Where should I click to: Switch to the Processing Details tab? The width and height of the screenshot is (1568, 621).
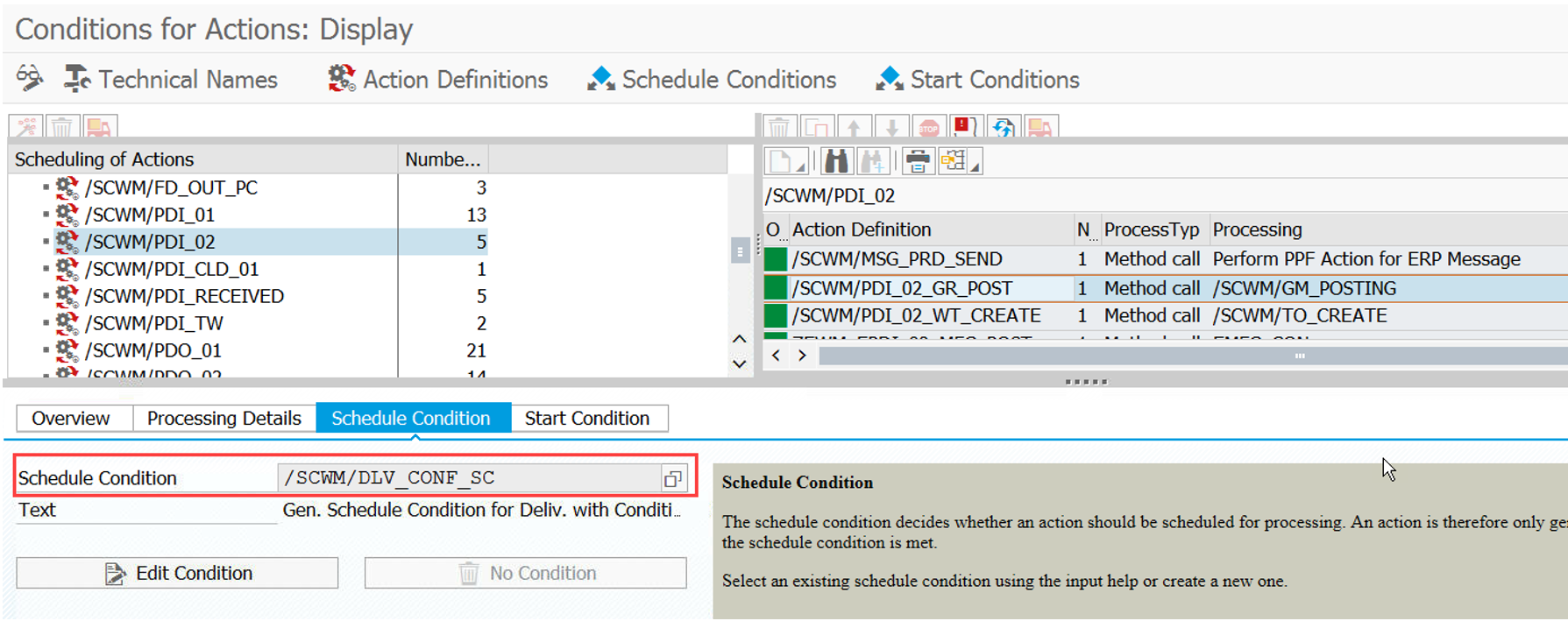(224, 419)
